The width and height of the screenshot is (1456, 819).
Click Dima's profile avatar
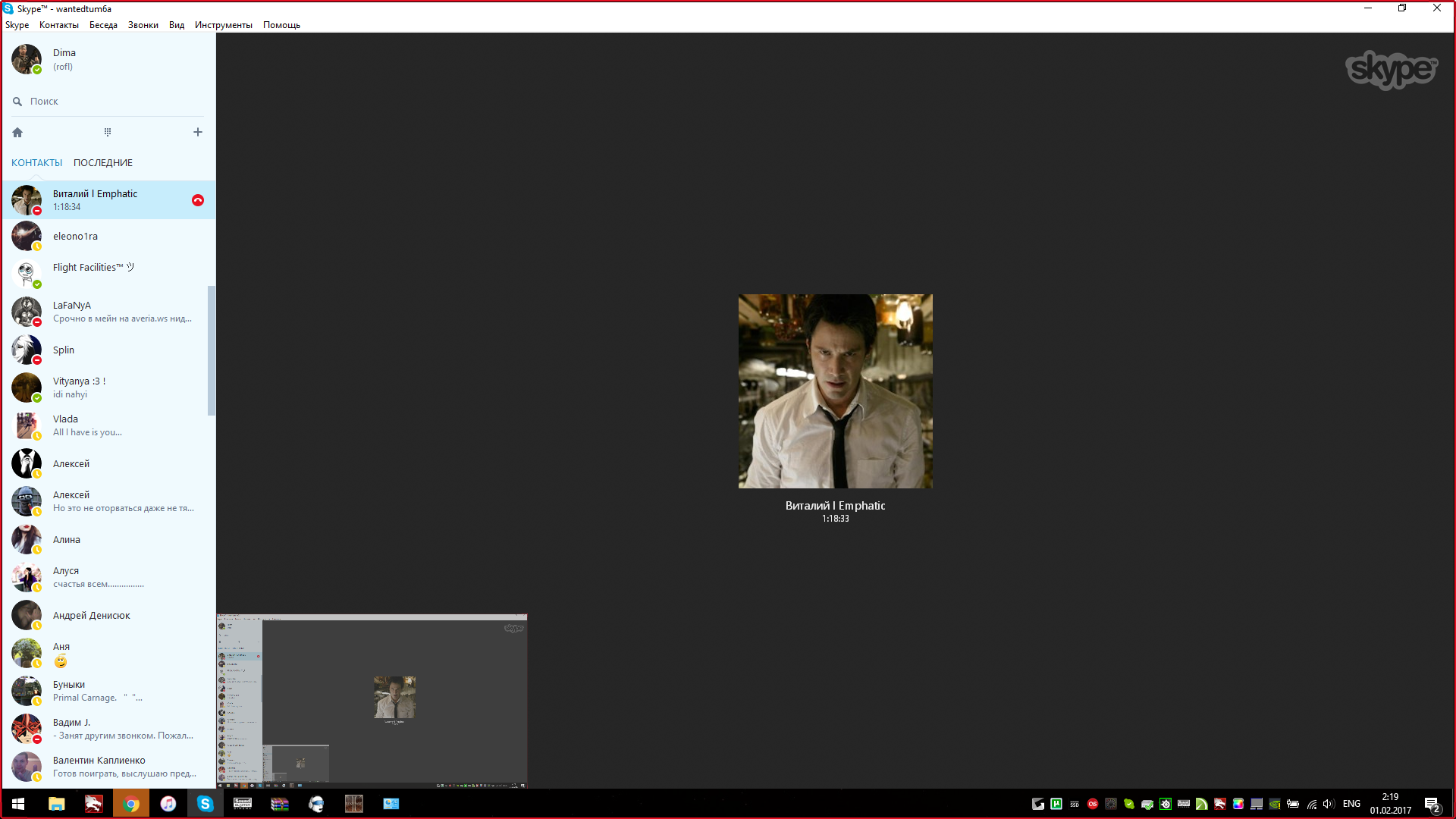click(x=27, y=59)
